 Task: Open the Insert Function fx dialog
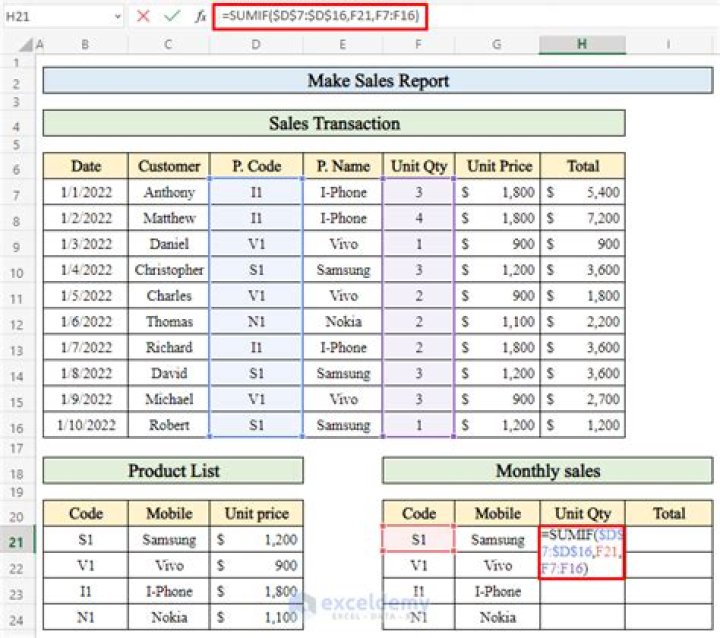click(x=200, y=16)
